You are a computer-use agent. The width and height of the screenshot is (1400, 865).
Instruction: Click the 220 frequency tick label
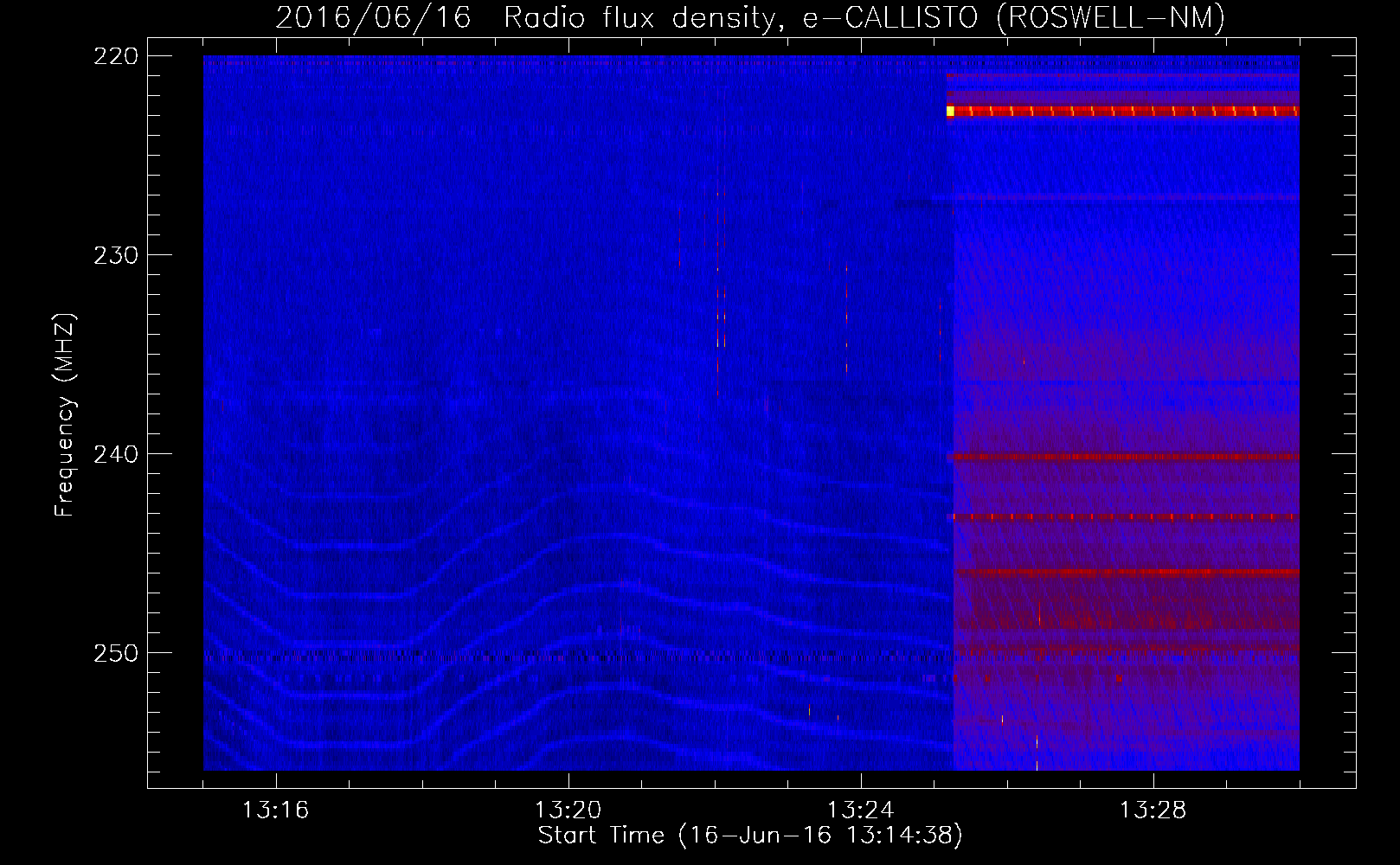[x=116, y=56]
